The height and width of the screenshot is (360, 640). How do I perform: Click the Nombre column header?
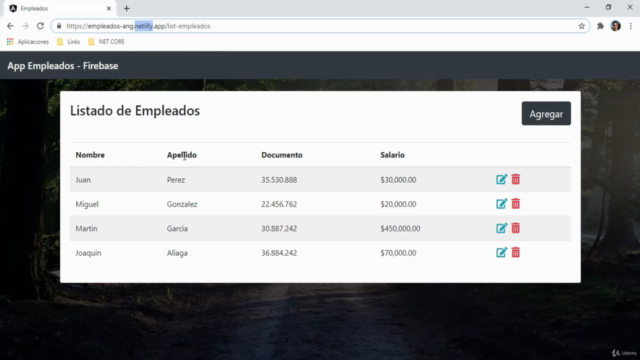(x=90, y=155)
